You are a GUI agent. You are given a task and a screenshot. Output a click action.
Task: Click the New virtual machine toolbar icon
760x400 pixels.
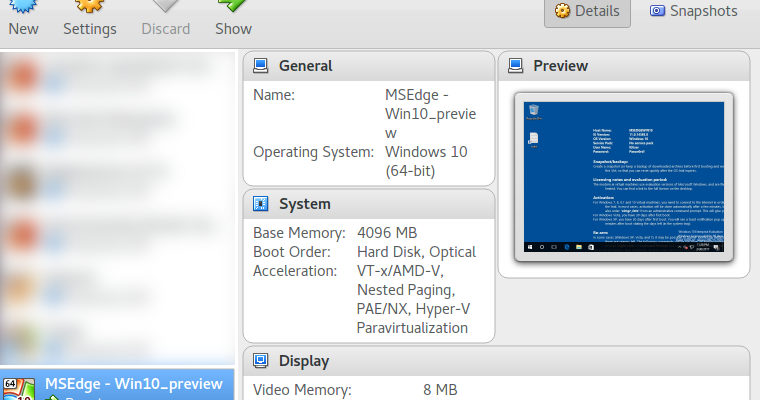(x=23, y=6)
